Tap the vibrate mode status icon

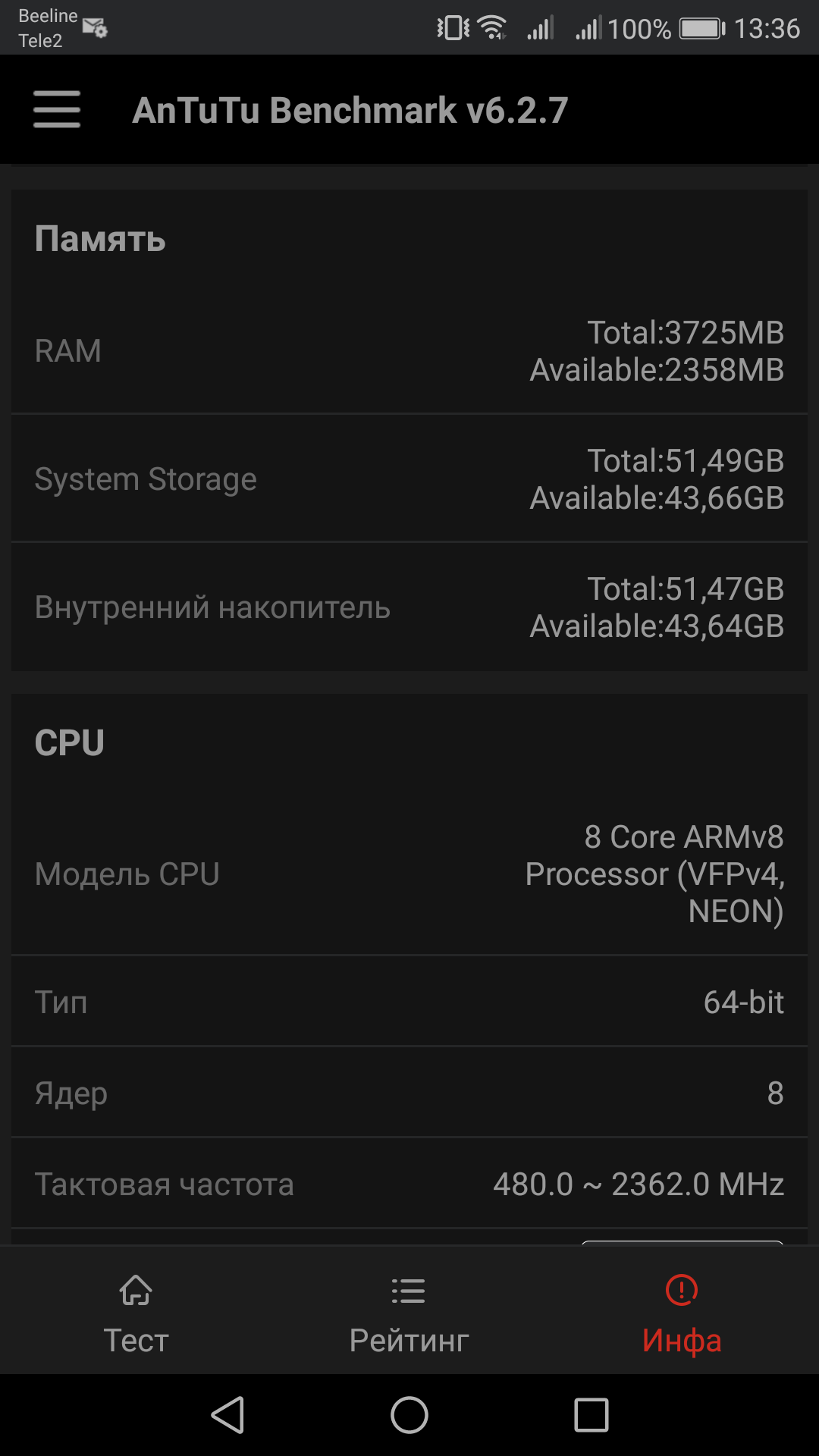point(453,29)
